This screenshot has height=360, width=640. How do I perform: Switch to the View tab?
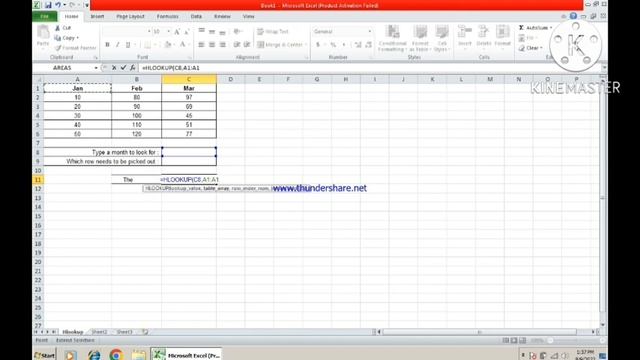point(248,16)
